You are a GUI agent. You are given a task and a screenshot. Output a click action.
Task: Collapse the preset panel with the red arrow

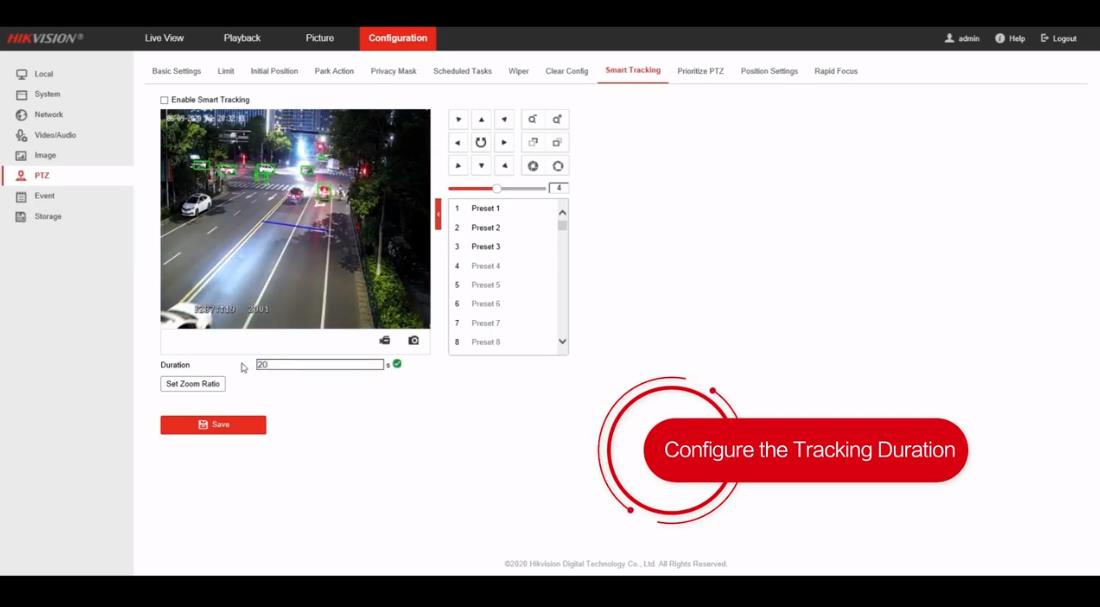[x=438, y=213]
